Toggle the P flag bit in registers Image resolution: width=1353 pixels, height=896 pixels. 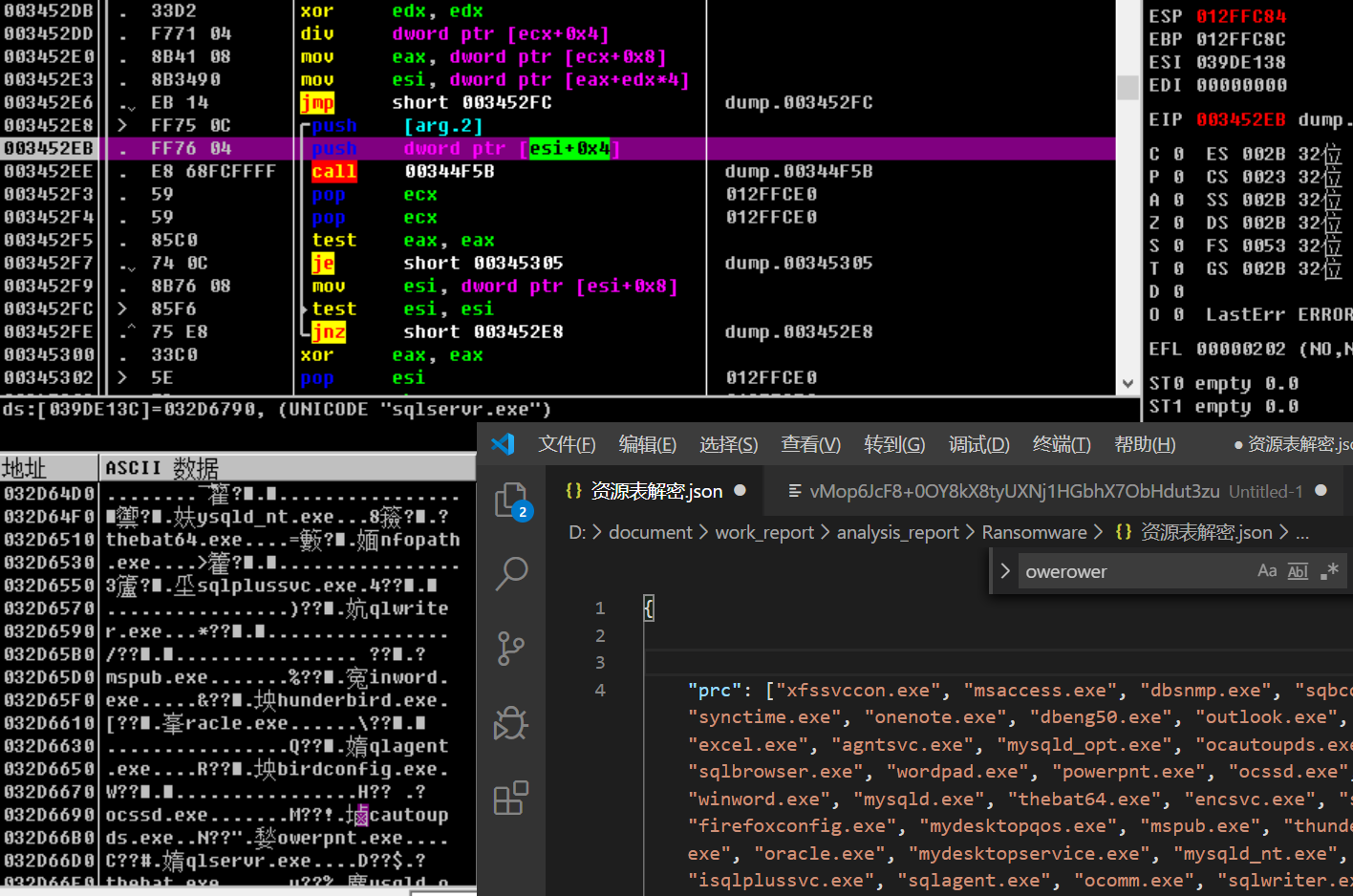click(x=1178, y=177)
